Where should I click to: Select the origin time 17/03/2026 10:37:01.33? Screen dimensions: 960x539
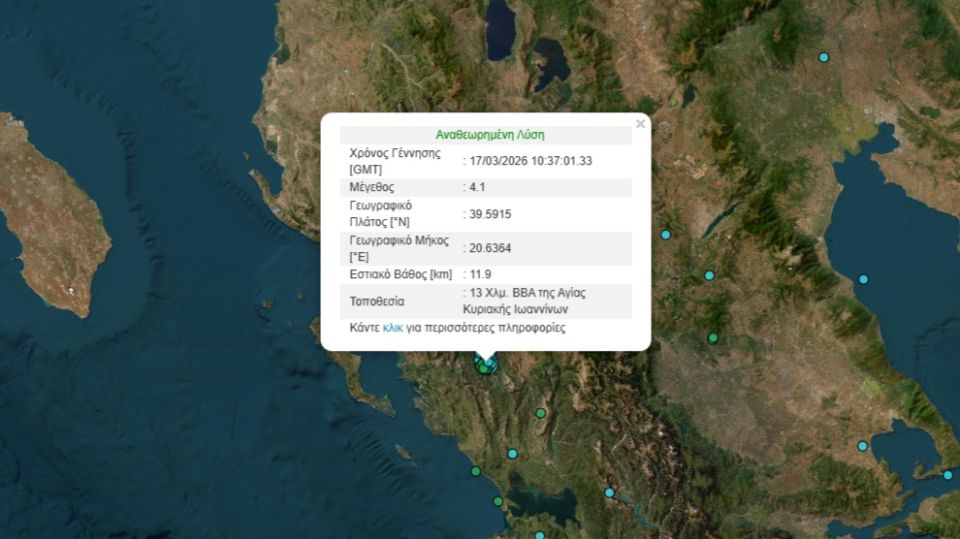531,161
